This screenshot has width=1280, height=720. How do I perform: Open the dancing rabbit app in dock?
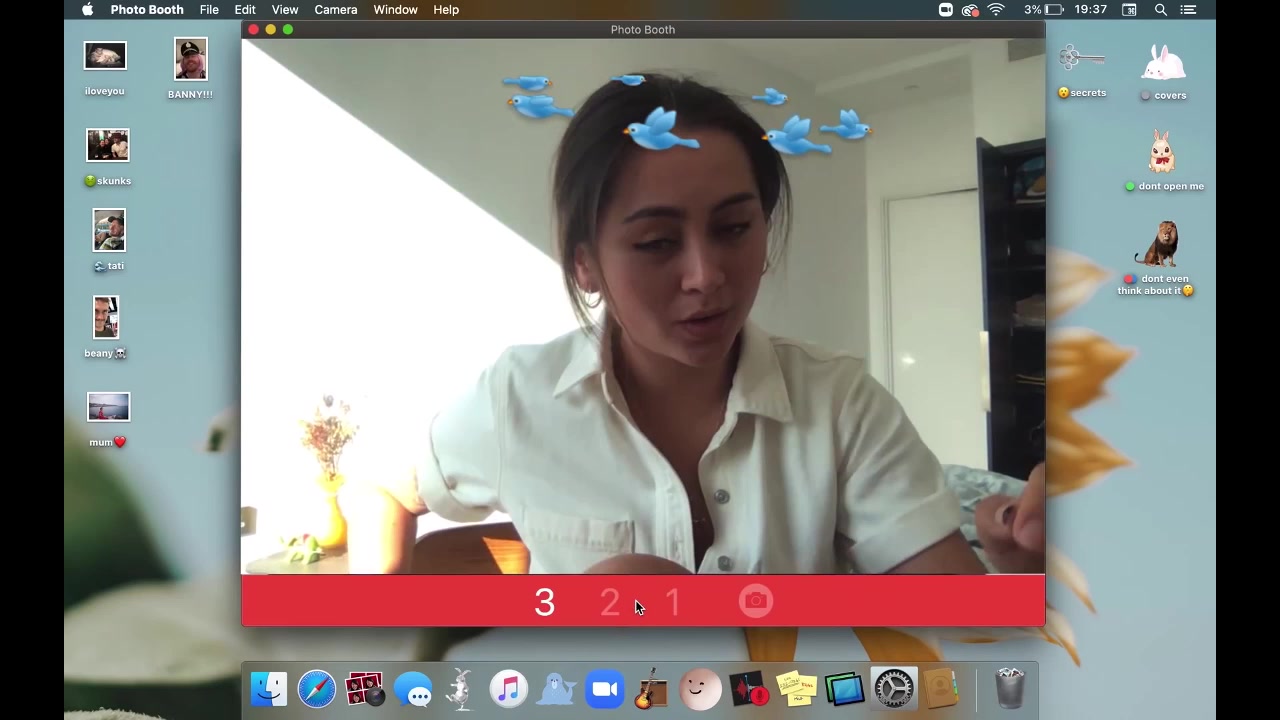(461, 689)
